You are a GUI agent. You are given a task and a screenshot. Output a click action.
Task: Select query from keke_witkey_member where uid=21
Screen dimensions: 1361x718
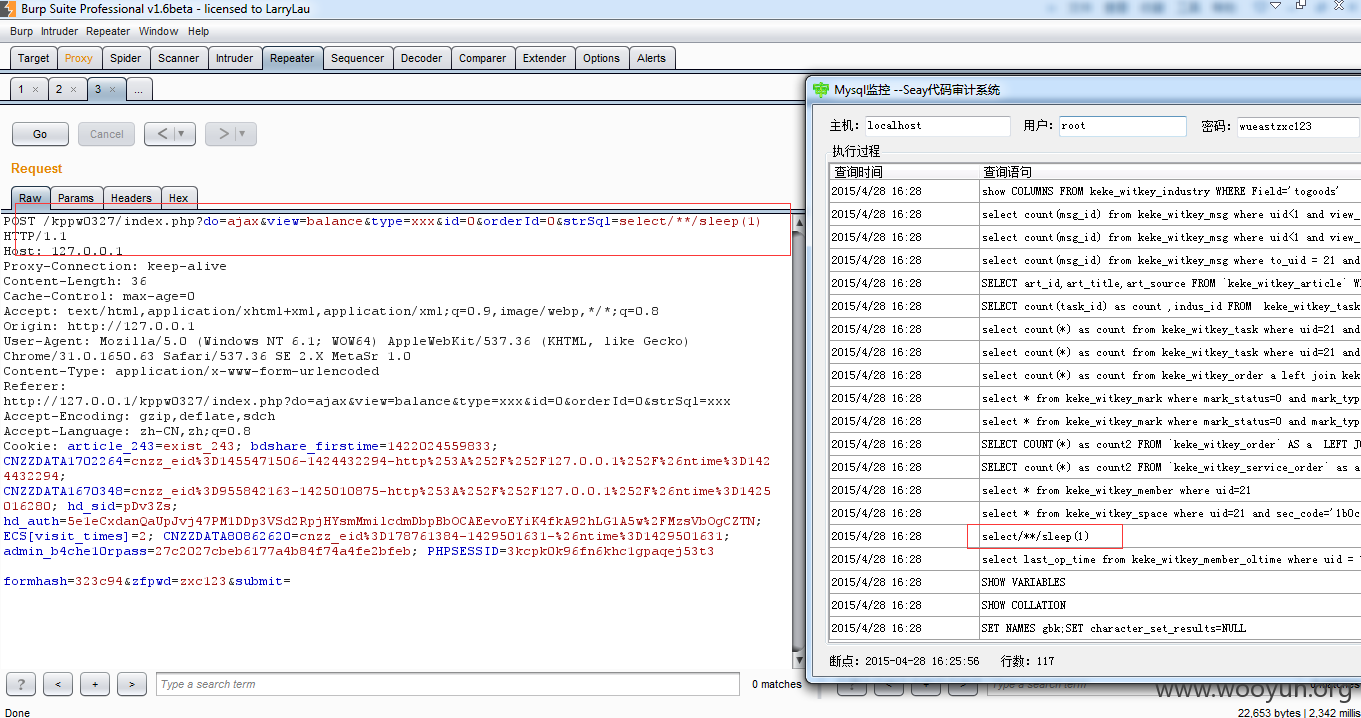click(x=1095, y=490)
